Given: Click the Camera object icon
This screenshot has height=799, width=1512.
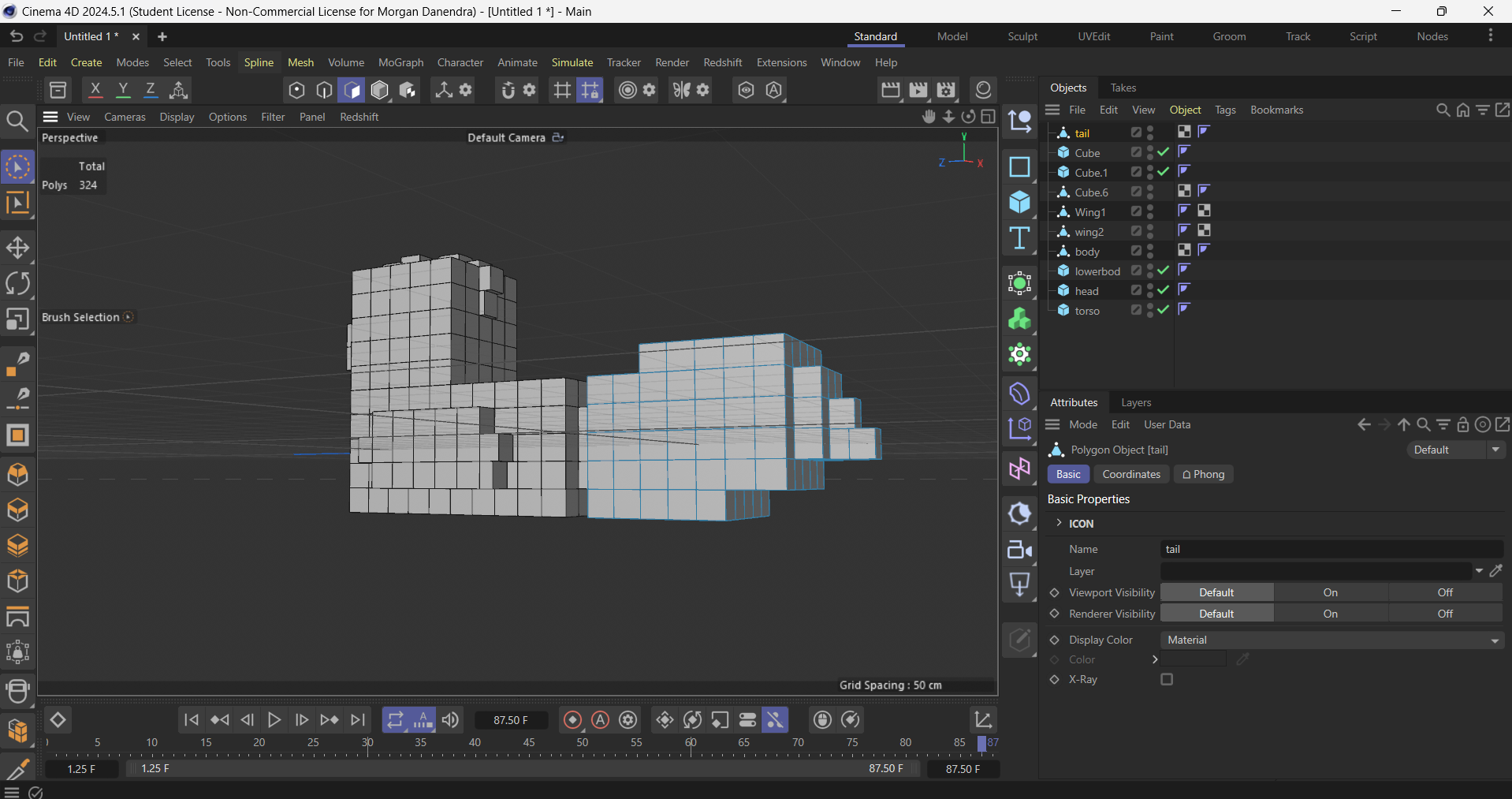Looking at the screenshot, I should point(1019,550).
